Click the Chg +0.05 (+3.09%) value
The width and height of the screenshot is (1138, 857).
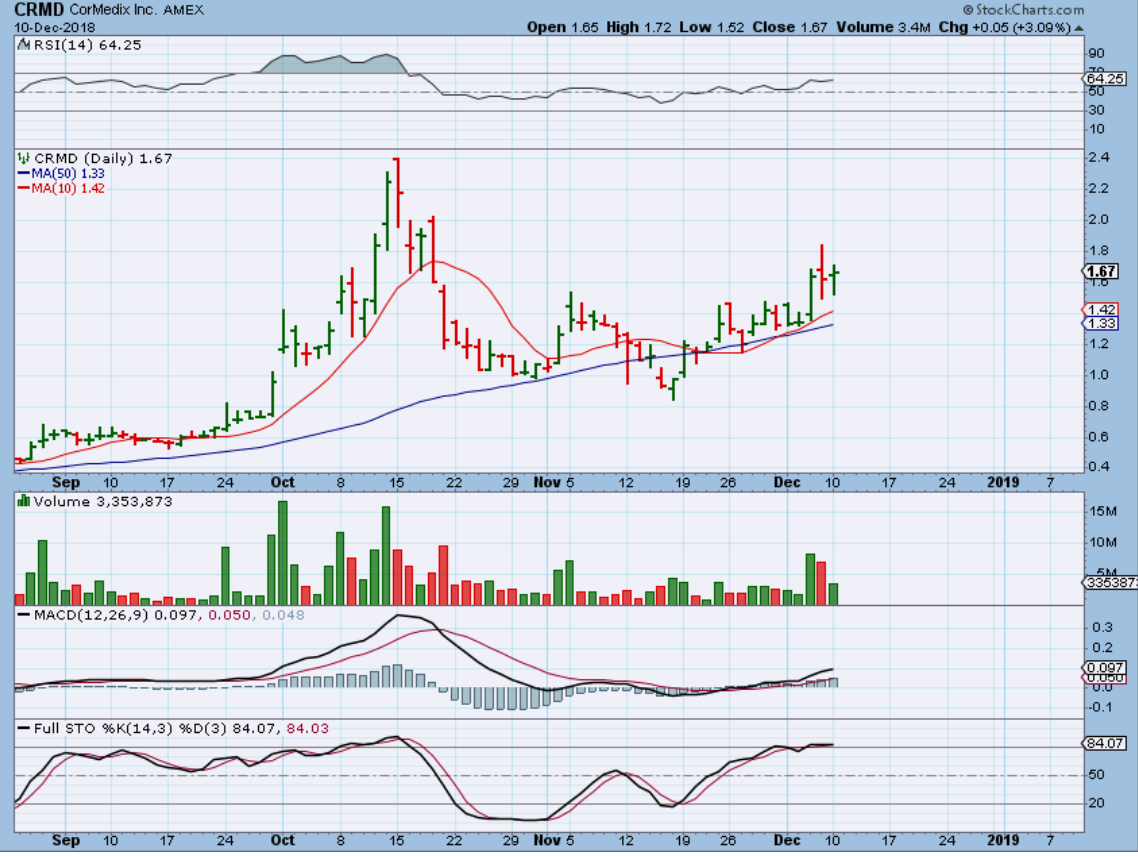click(1004, 28)
